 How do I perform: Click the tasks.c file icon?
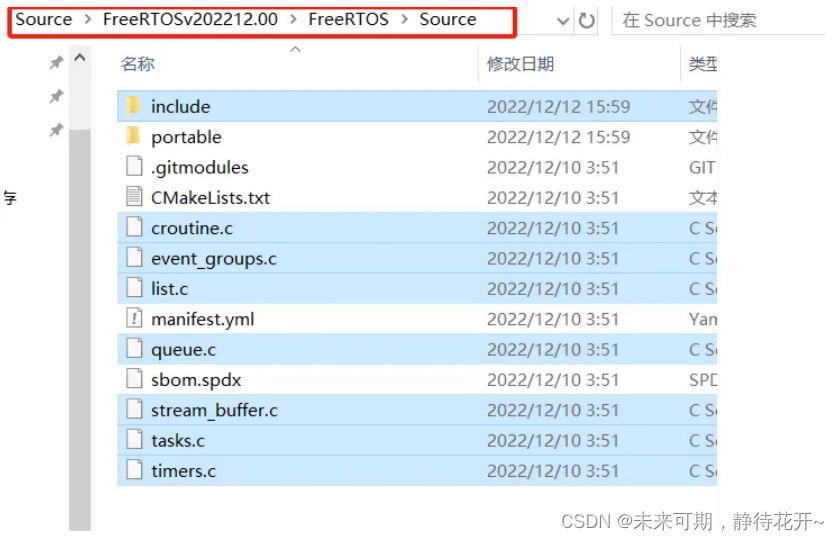[134, 439]
